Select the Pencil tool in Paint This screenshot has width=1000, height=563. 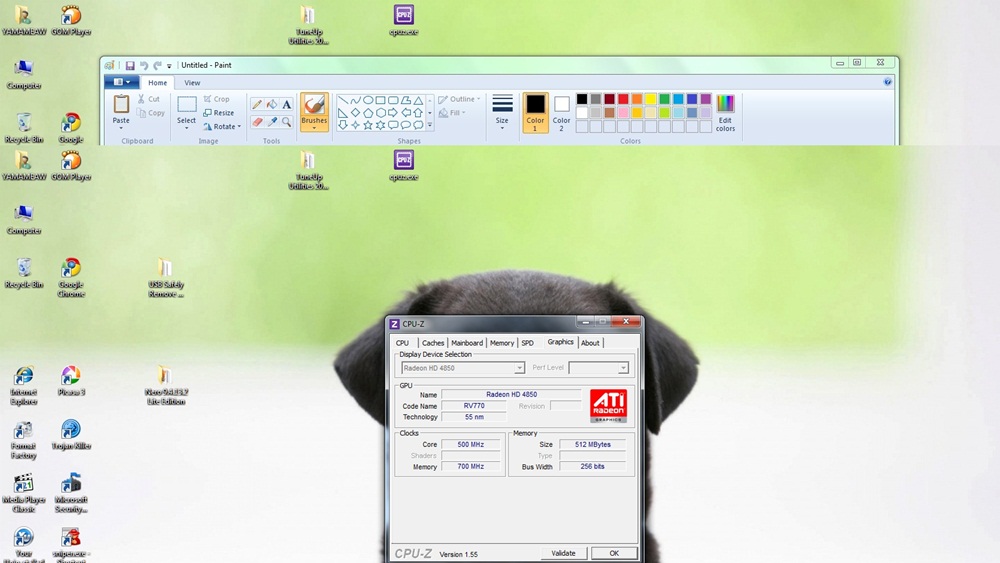coord(257,105)
